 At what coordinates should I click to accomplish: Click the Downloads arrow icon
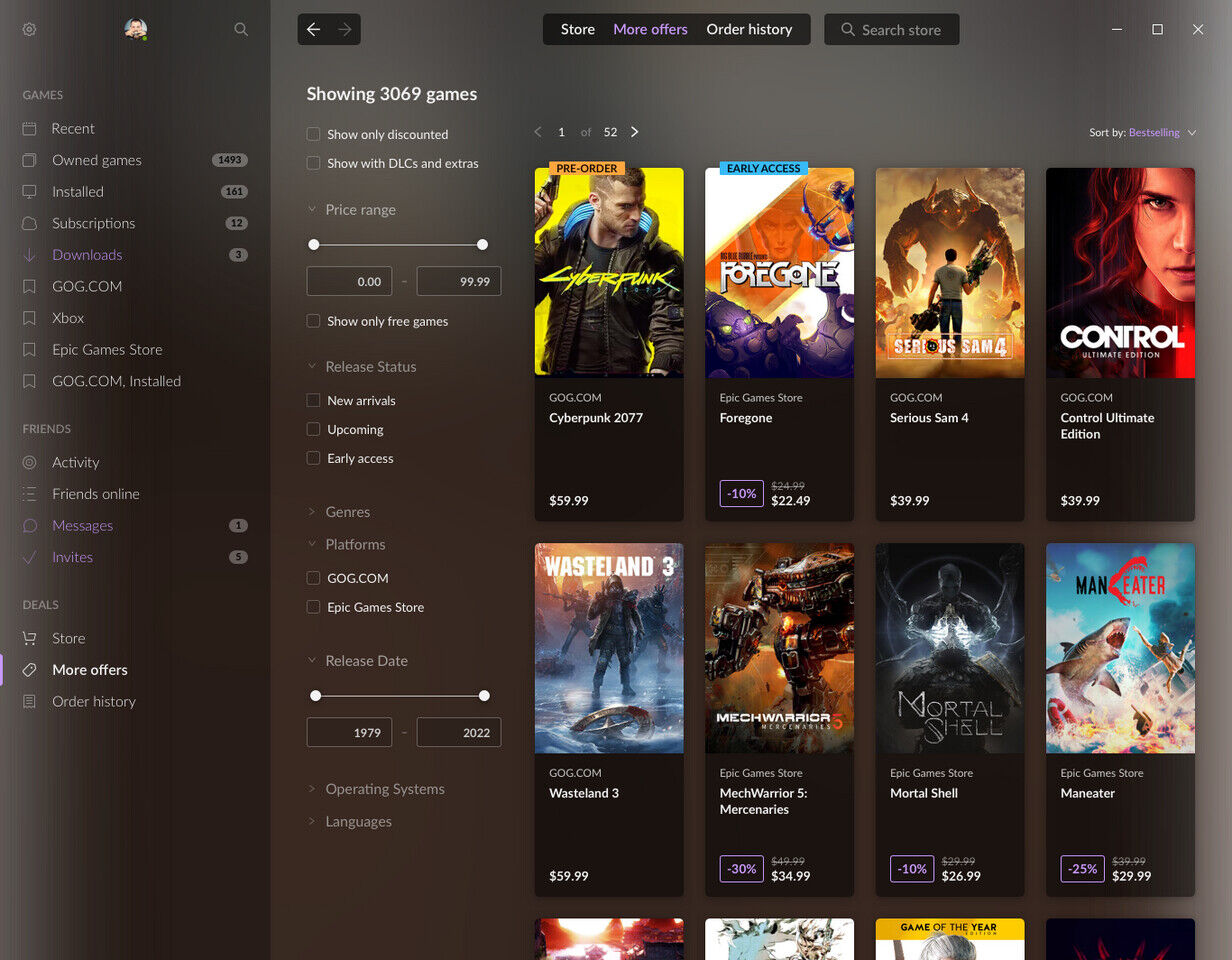click(29, 255)
